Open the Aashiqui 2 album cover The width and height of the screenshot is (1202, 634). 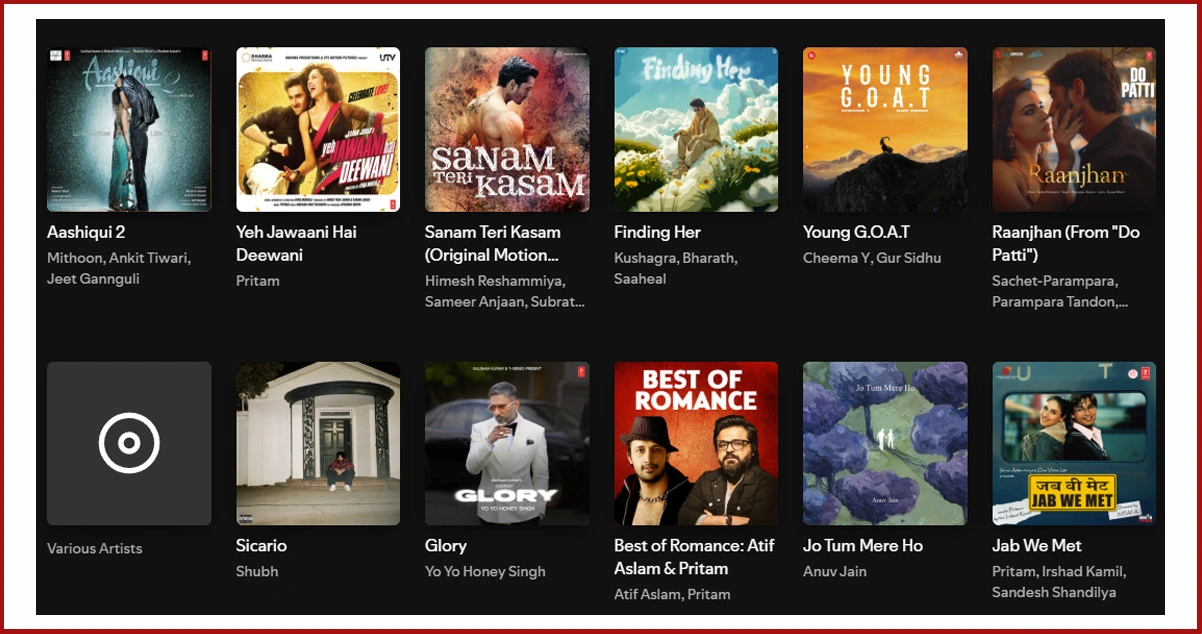click(129, 130)
